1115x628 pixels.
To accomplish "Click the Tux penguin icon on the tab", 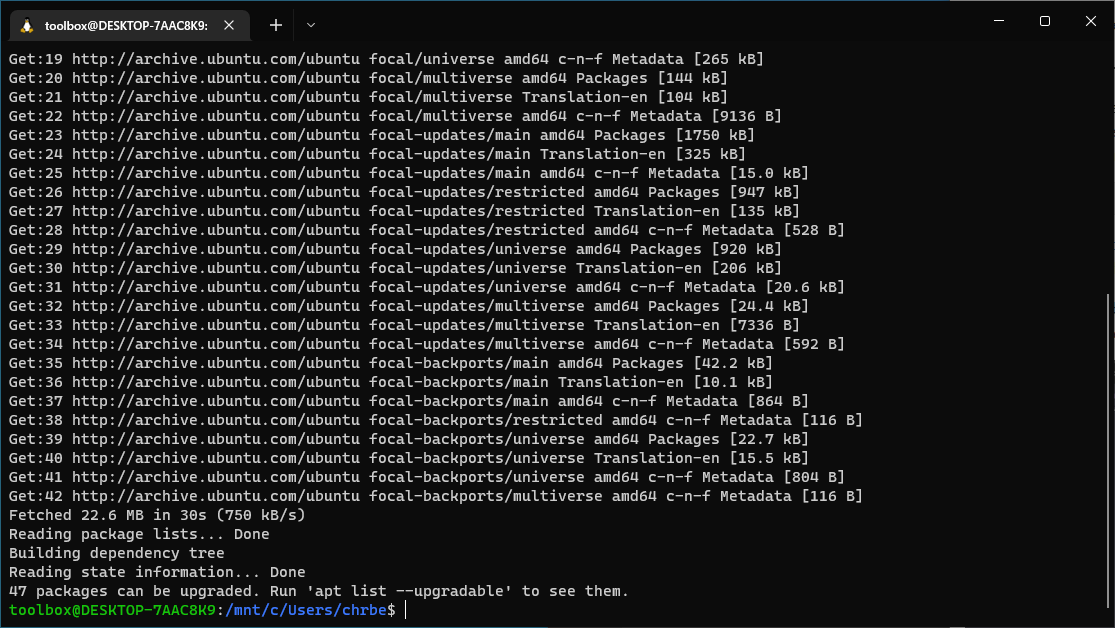I will 27,26.
